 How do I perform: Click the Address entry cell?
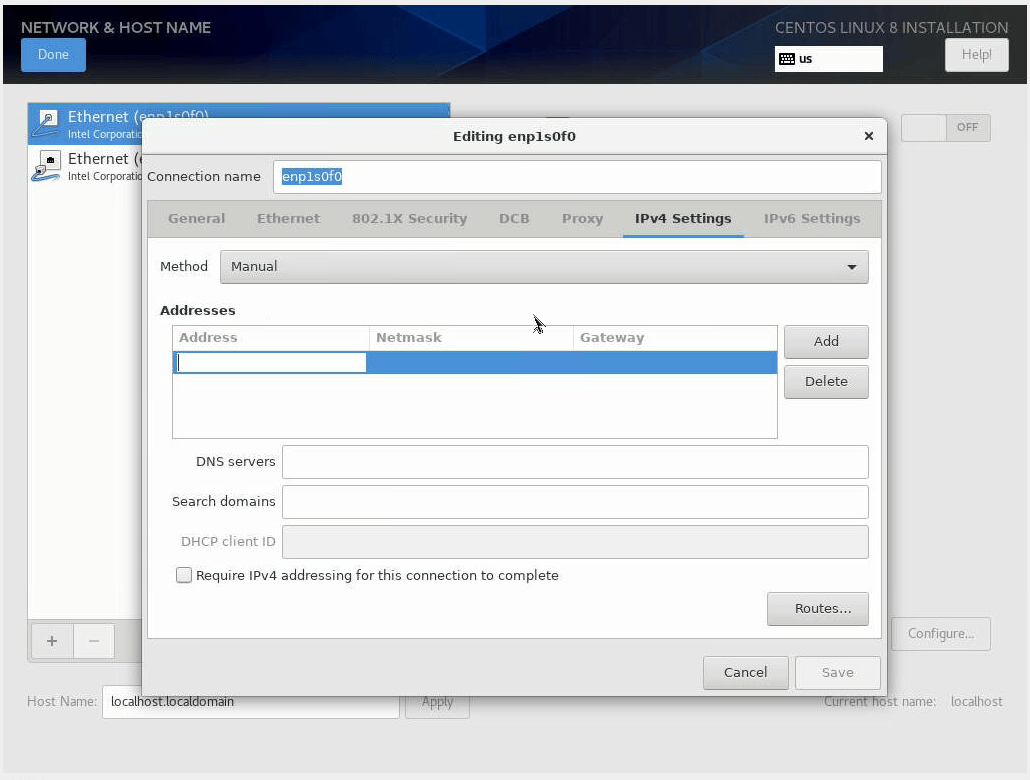point(271,363)
